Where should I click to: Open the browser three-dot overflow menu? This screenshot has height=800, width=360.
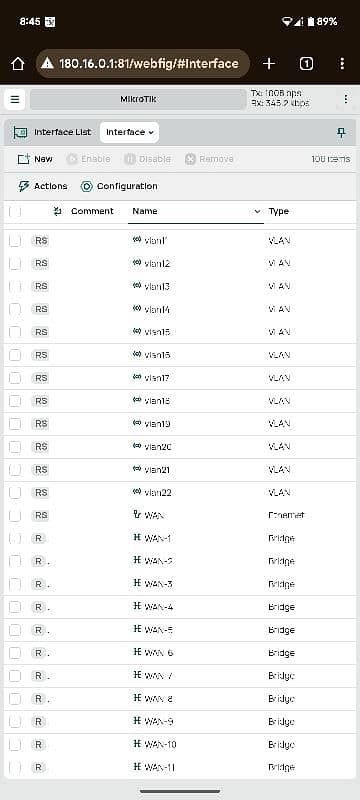342,64
